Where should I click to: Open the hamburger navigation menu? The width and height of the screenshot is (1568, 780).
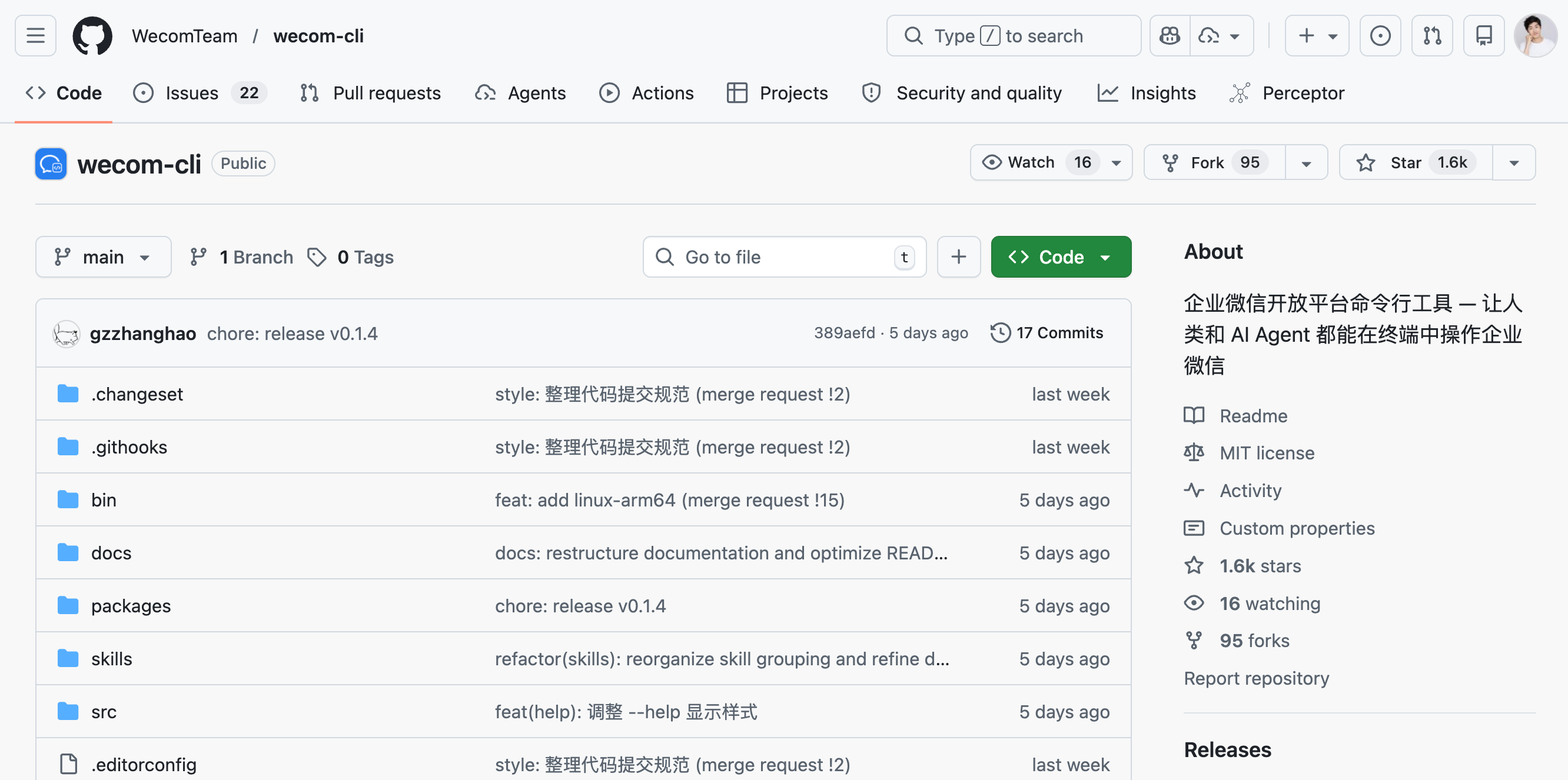click(35, 36)
